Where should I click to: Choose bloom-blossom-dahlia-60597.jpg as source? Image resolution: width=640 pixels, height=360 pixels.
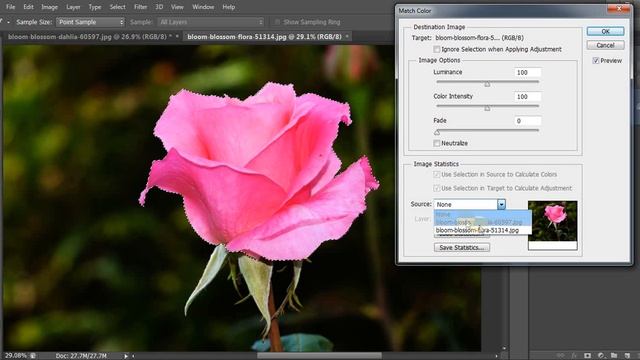coord(482,222)
